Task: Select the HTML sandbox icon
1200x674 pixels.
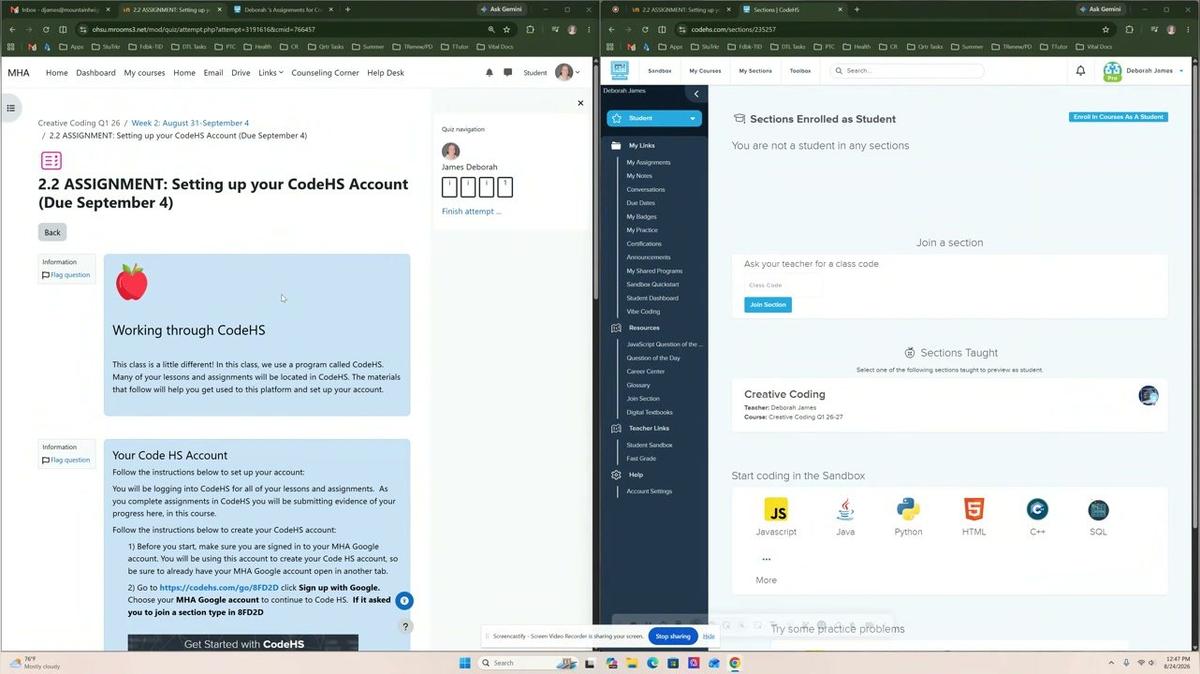Action: (973, 509)
